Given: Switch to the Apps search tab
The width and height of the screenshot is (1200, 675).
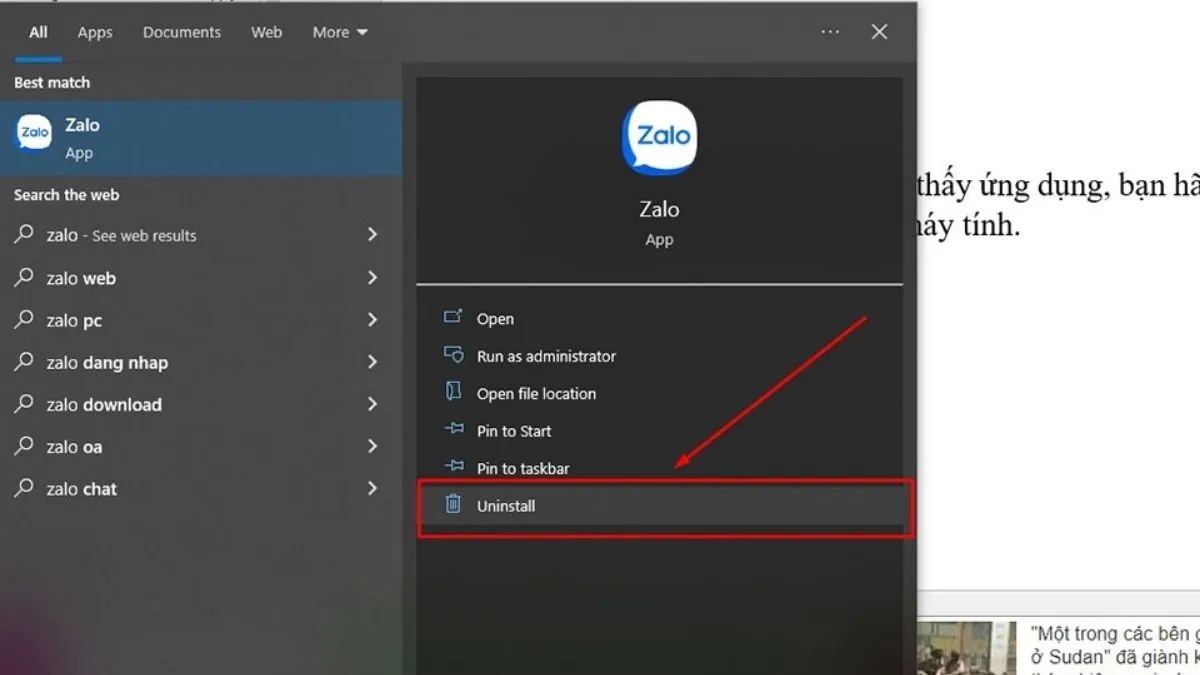Looking at the screenshot, I should pyautogui.click(x=95, y=32).
